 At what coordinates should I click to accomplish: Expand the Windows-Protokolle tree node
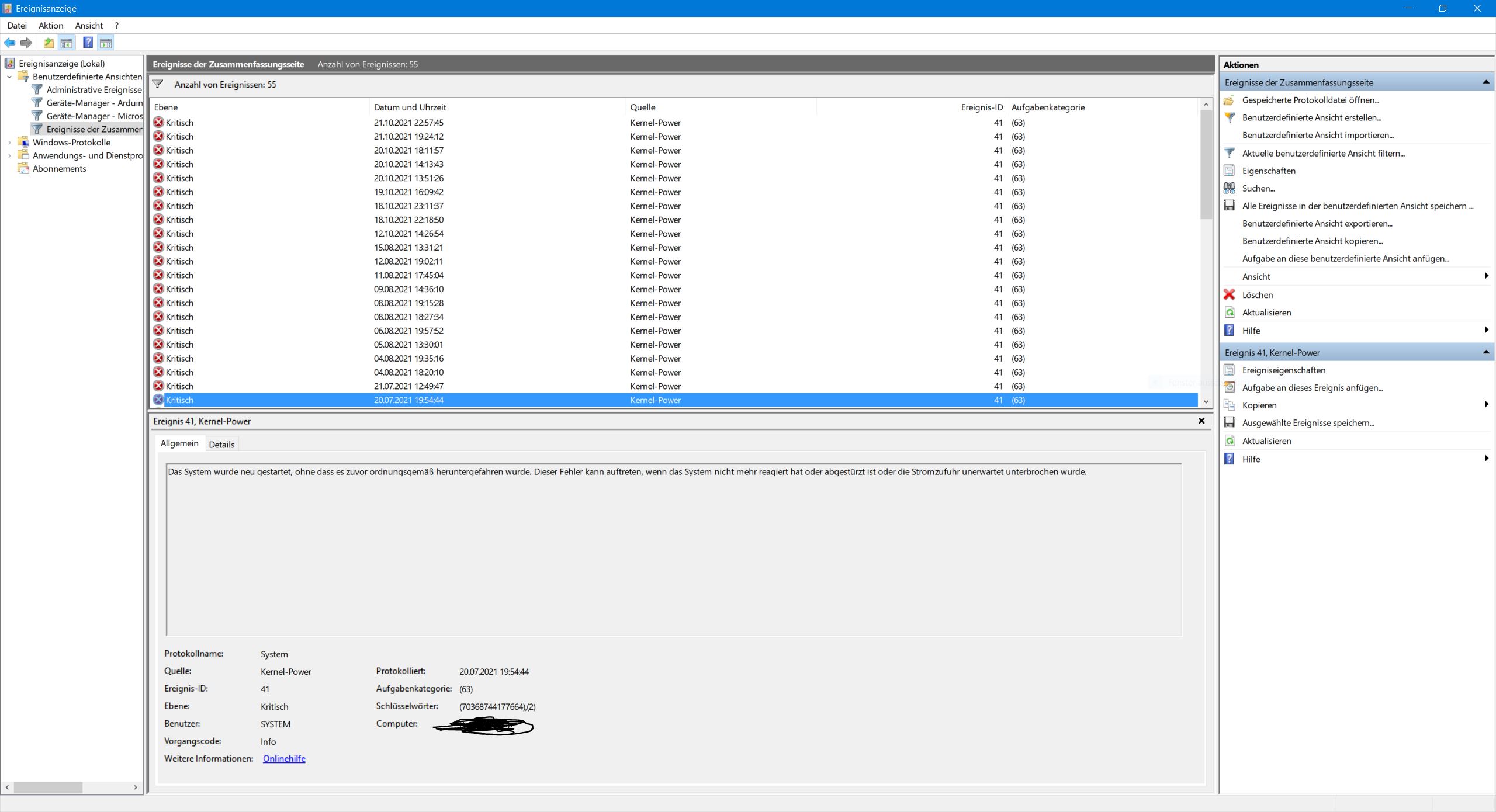tap(9, 142)
